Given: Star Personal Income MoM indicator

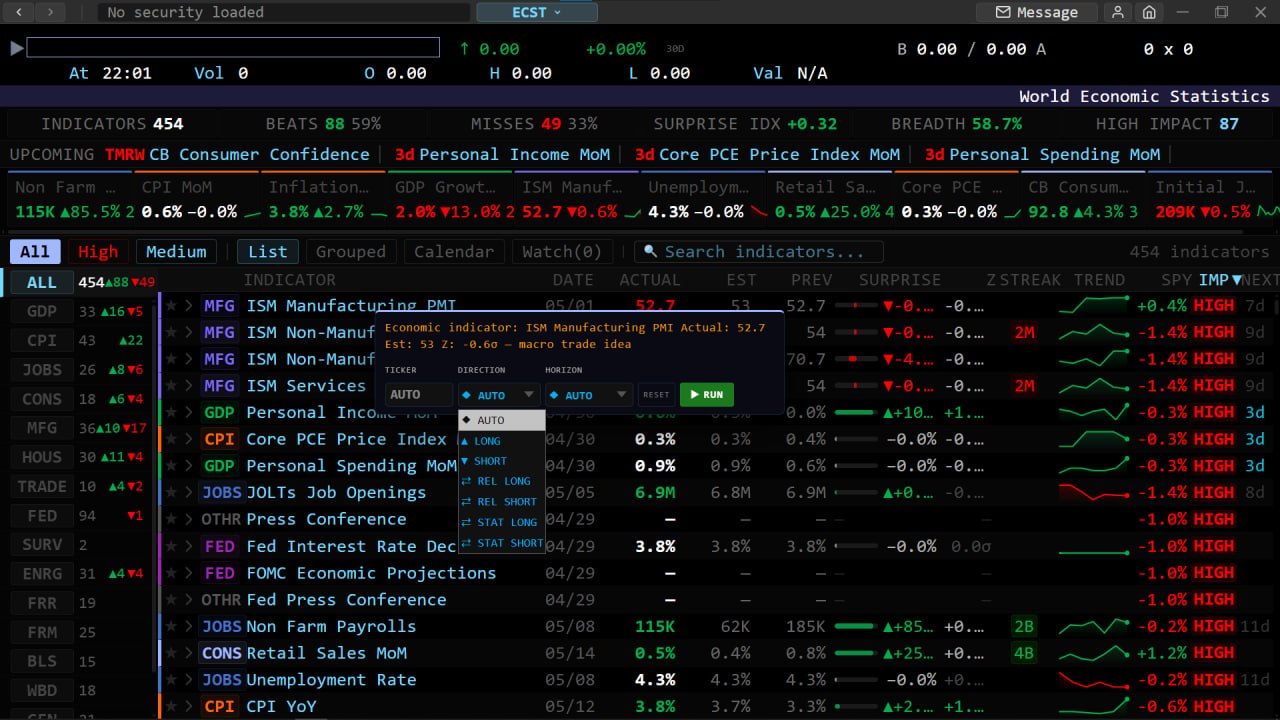Looking at the screenshot, I should click(171, 413).
